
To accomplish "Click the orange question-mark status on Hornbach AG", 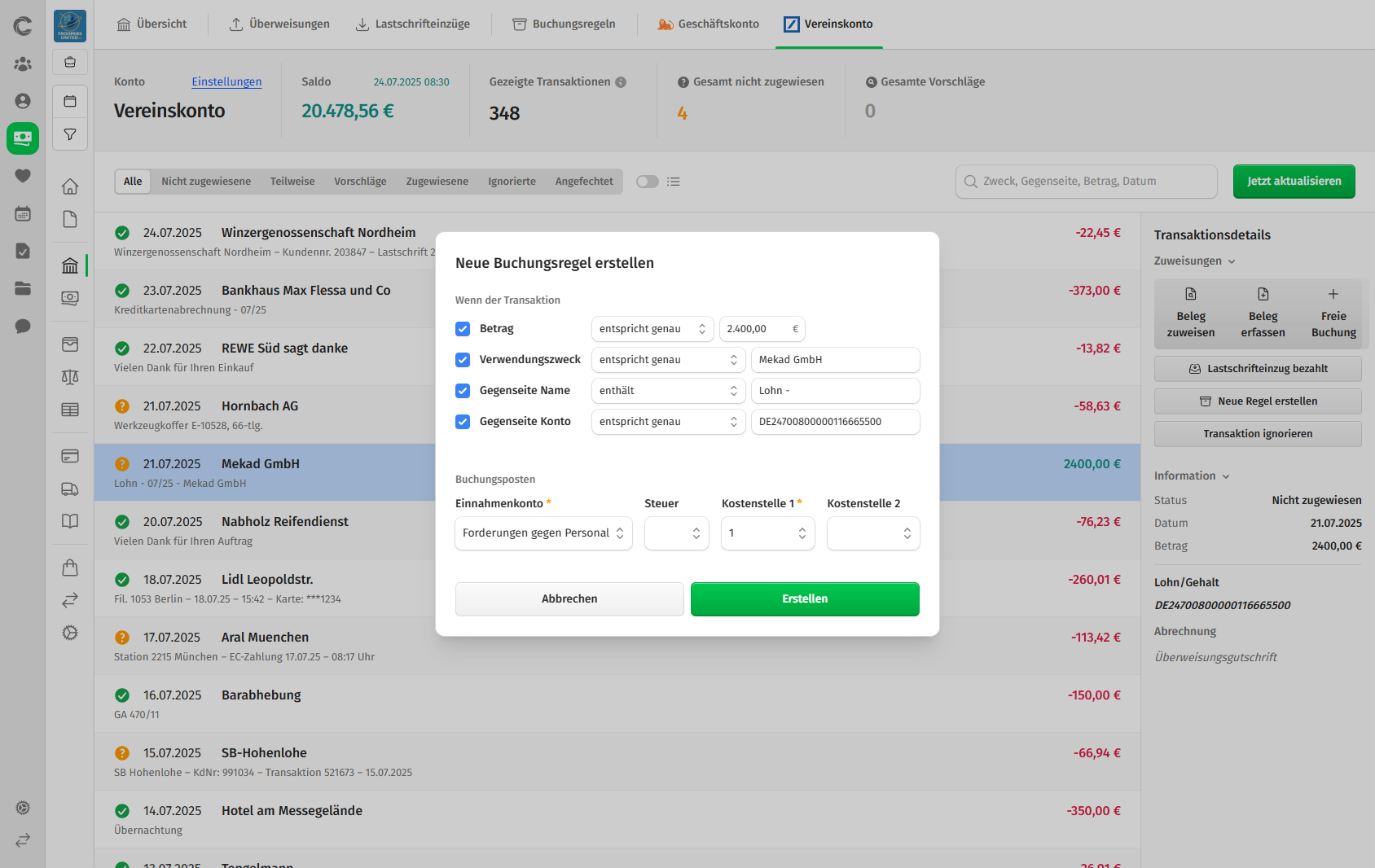I will pyautogui.click(x=122, y=406).
